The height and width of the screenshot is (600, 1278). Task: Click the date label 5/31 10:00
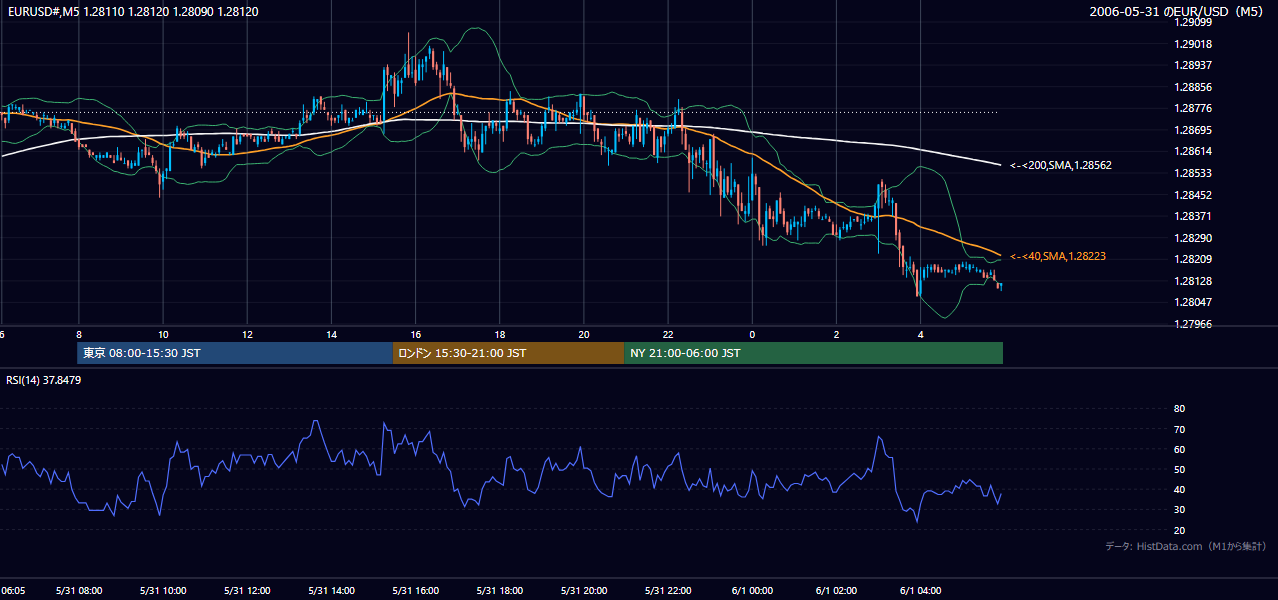coord(162,591)
